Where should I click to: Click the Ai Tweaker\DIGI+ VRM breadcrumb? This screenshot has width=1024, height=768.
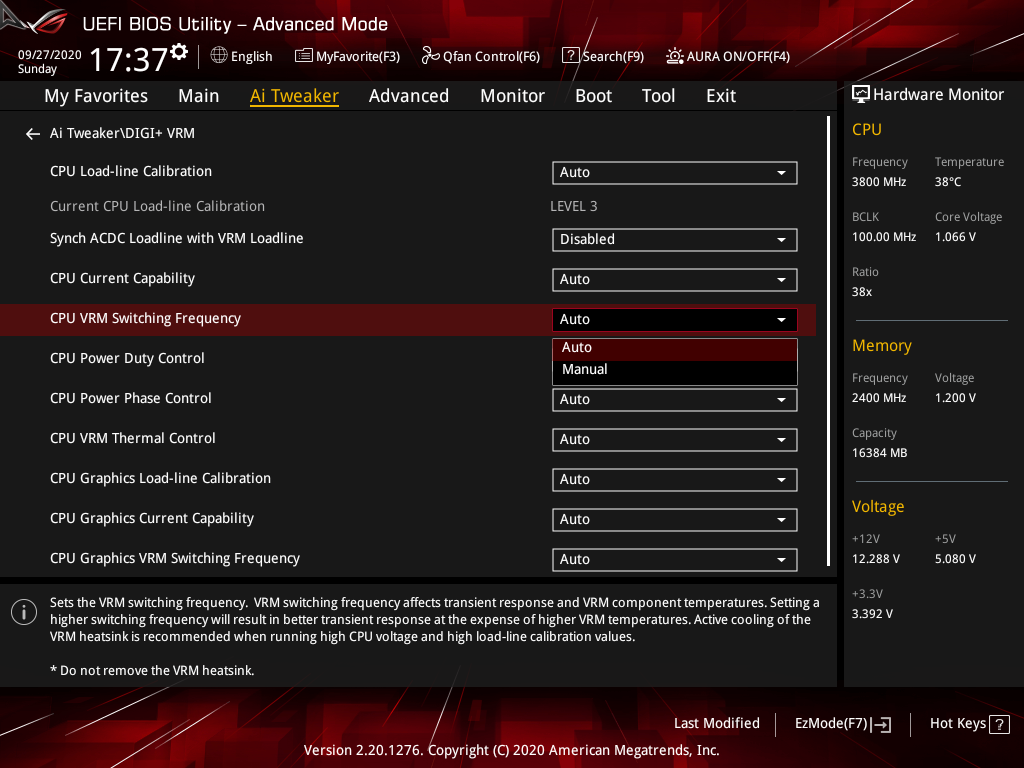122,133
